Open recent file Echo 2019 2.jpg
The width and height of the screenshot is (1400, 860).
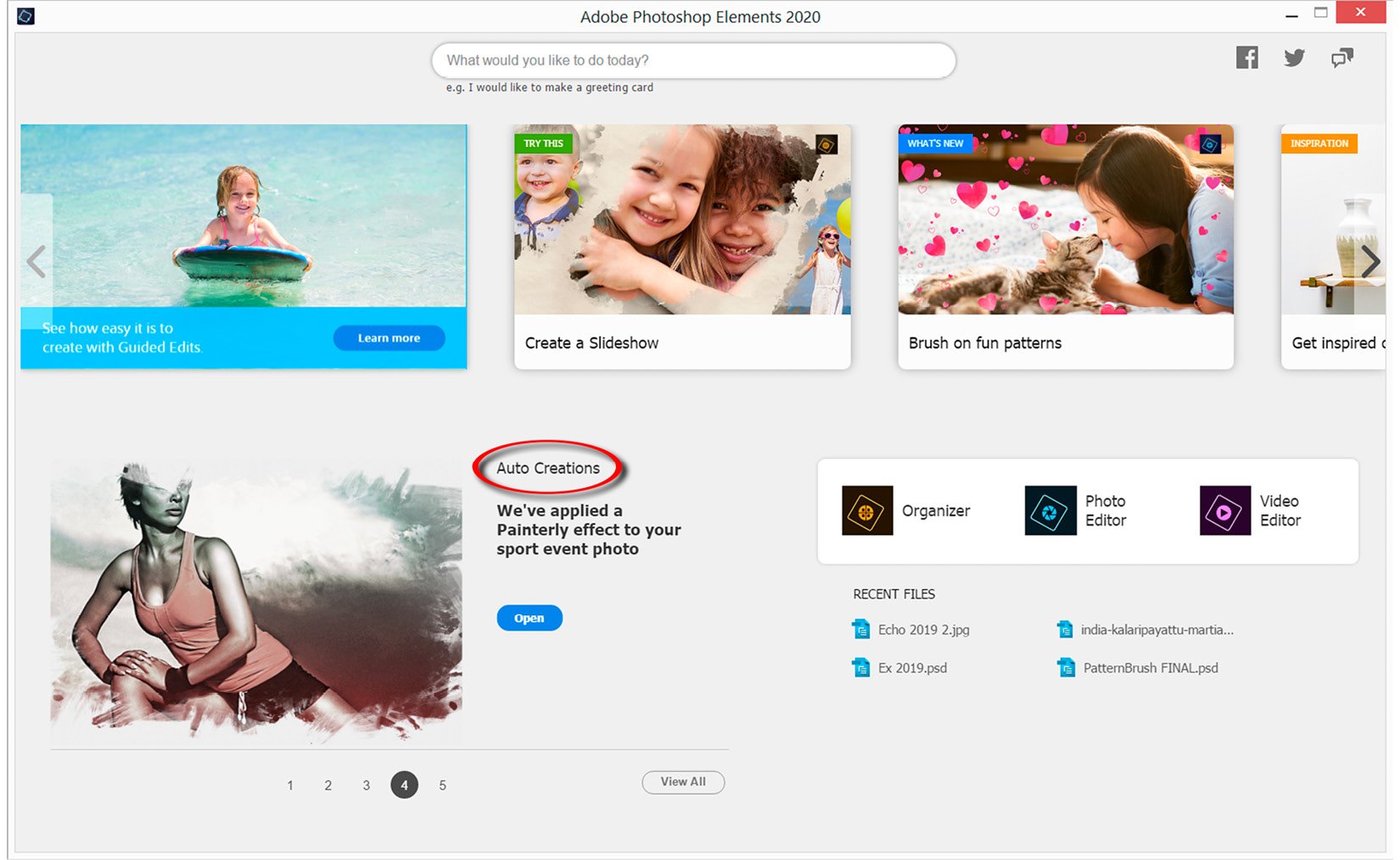pos(923,629)
